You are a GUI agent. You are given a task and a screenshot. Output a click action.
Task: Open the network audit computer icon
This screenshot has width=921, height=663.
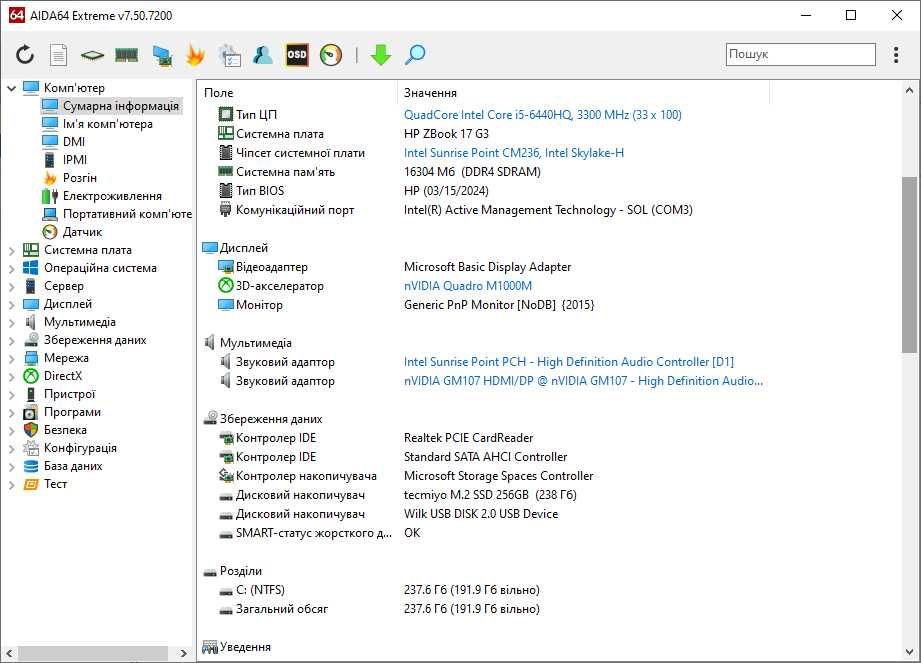click(162, 55)
